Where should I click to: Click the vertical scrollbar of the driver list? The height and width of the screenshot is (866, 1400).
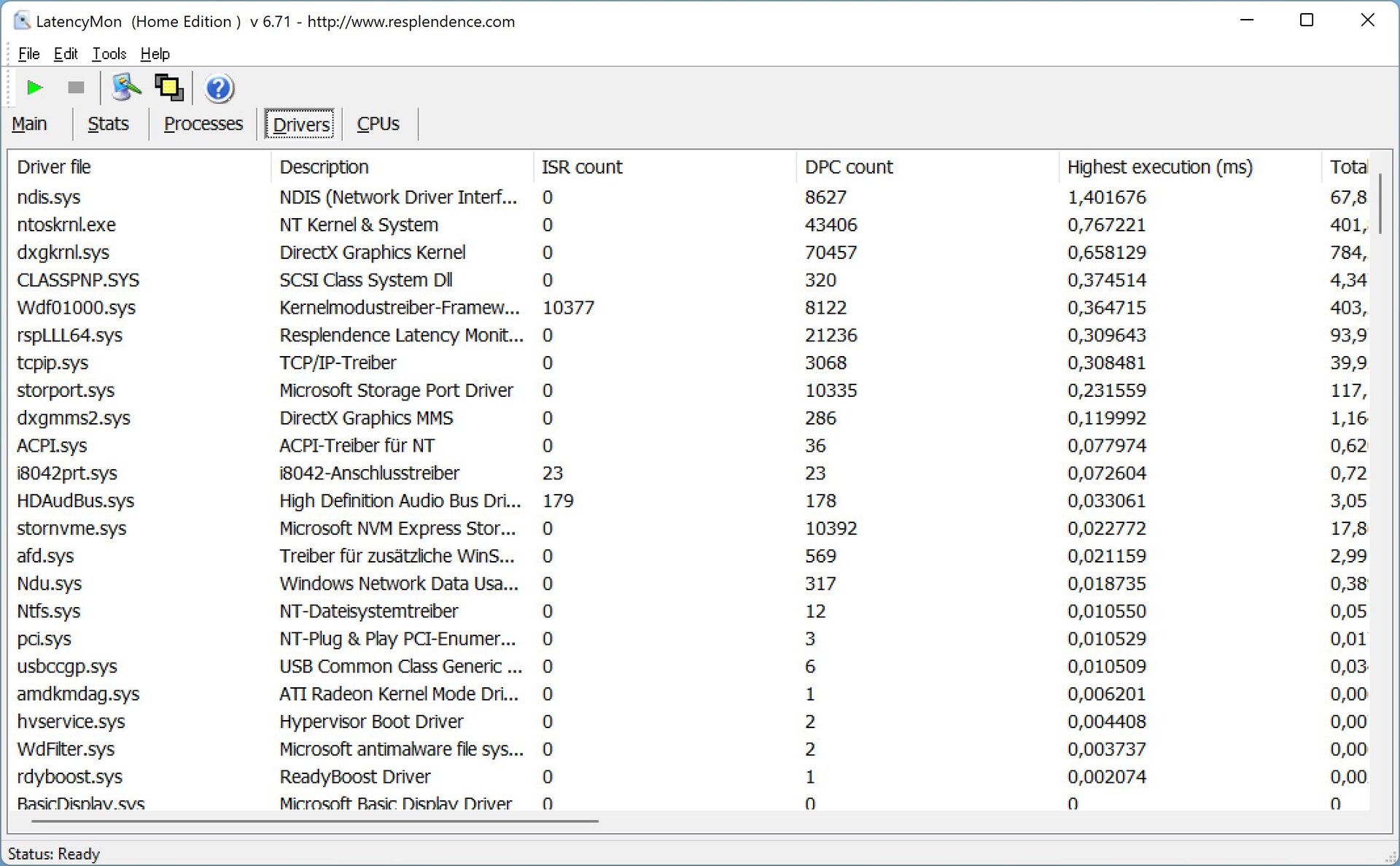point(1380,204)
